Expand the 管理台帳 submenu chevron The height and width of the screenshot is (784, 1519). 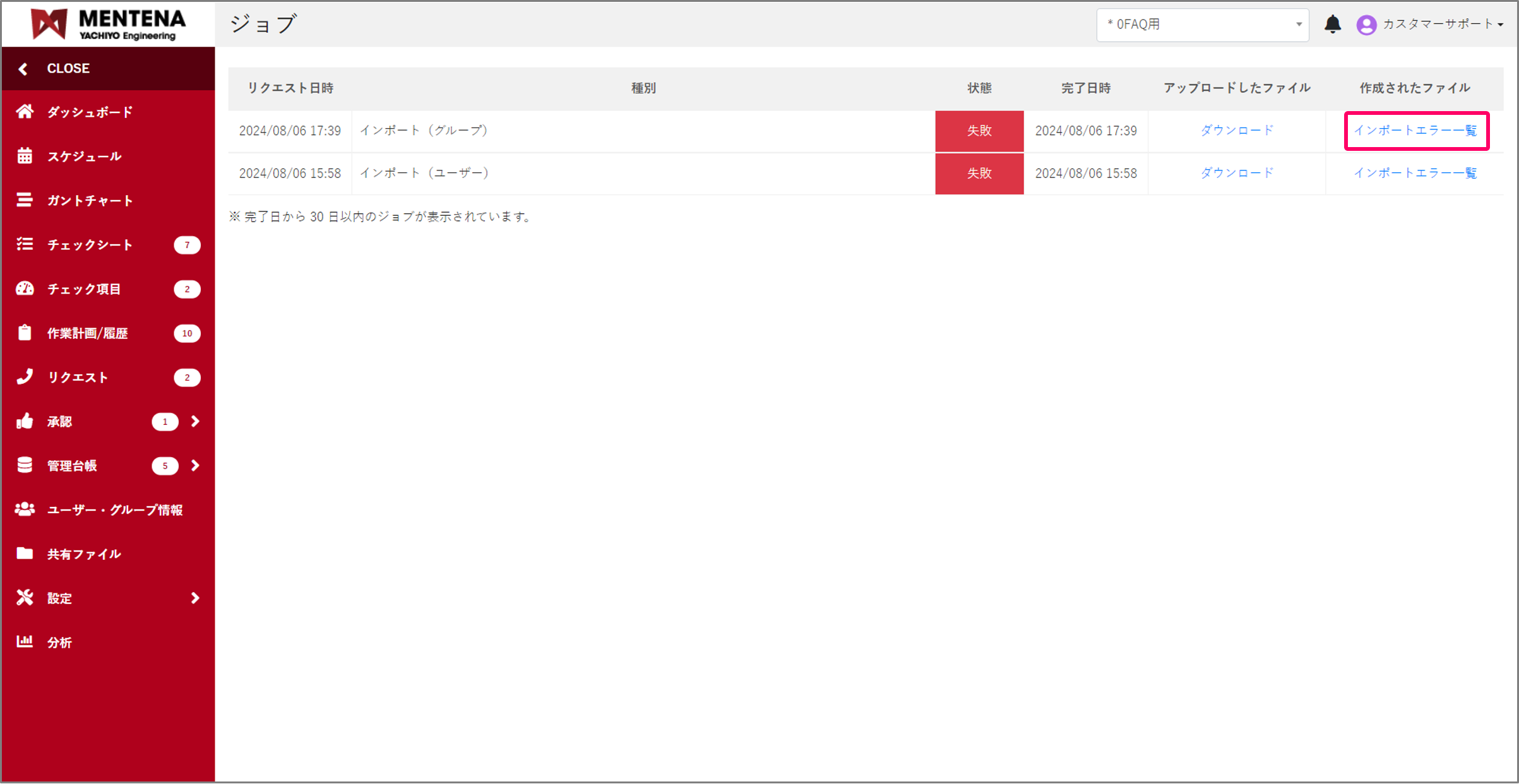point(195,465)
